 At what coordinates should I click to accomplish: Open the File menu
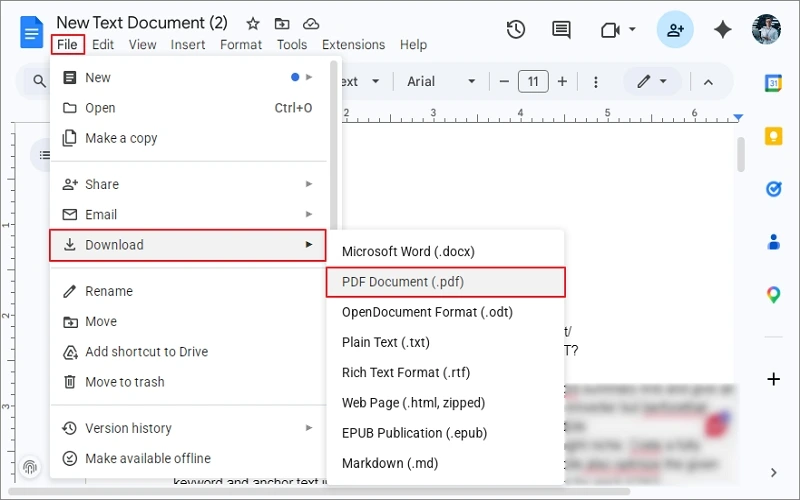67,45
